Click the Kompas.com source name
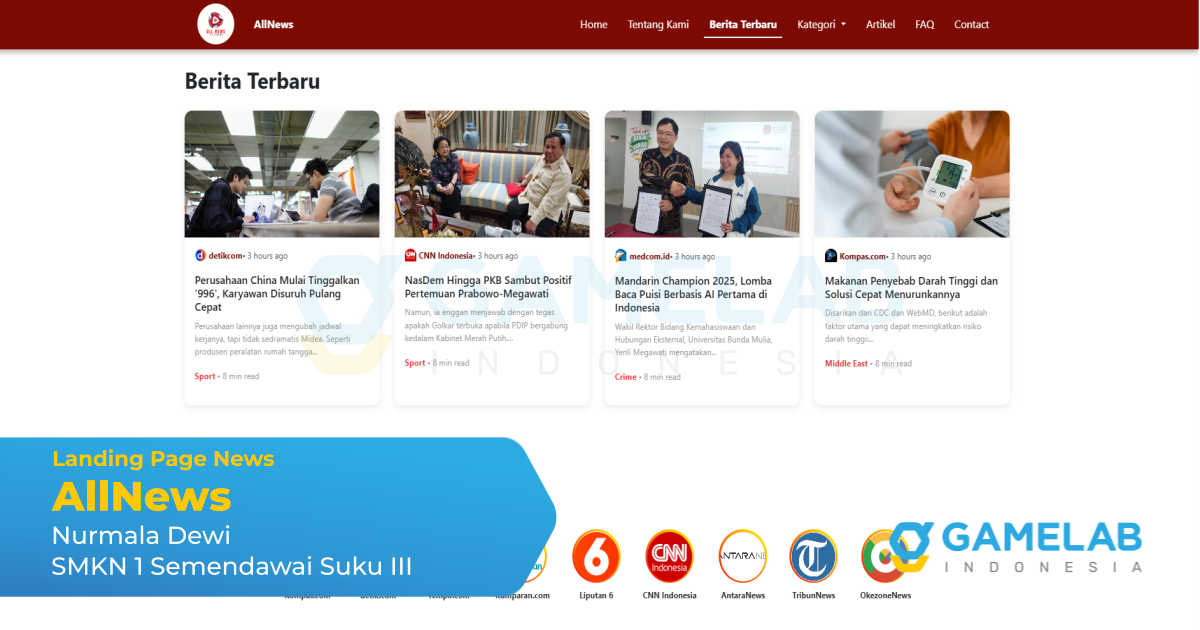 (x=862, y=256)
